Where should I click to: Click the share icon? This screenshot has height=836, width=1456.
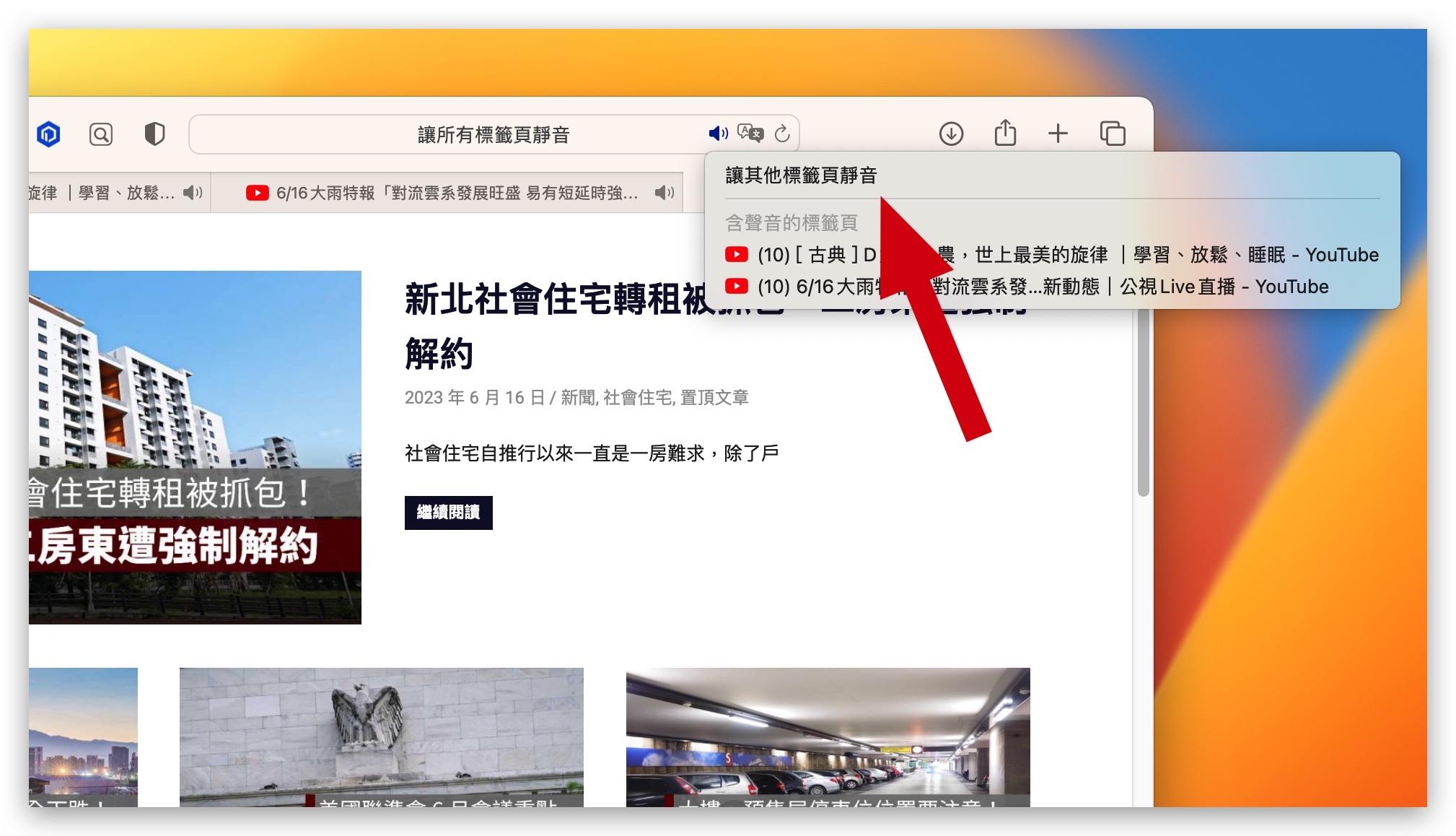click(x=1005, y=133)
